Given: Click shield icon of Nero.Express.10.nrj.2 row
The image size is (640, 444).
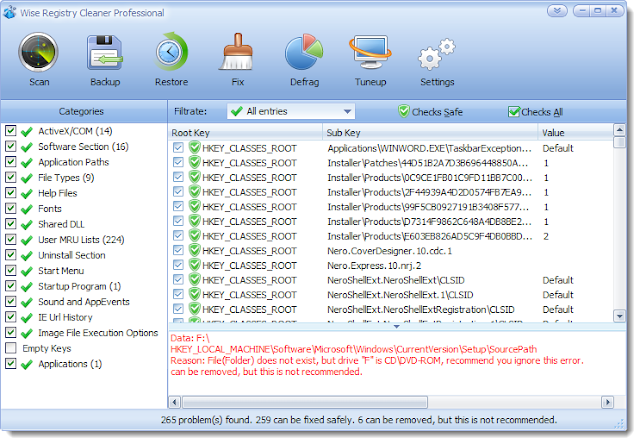Looking at the screenshot, I should click(x=195, y=265).
